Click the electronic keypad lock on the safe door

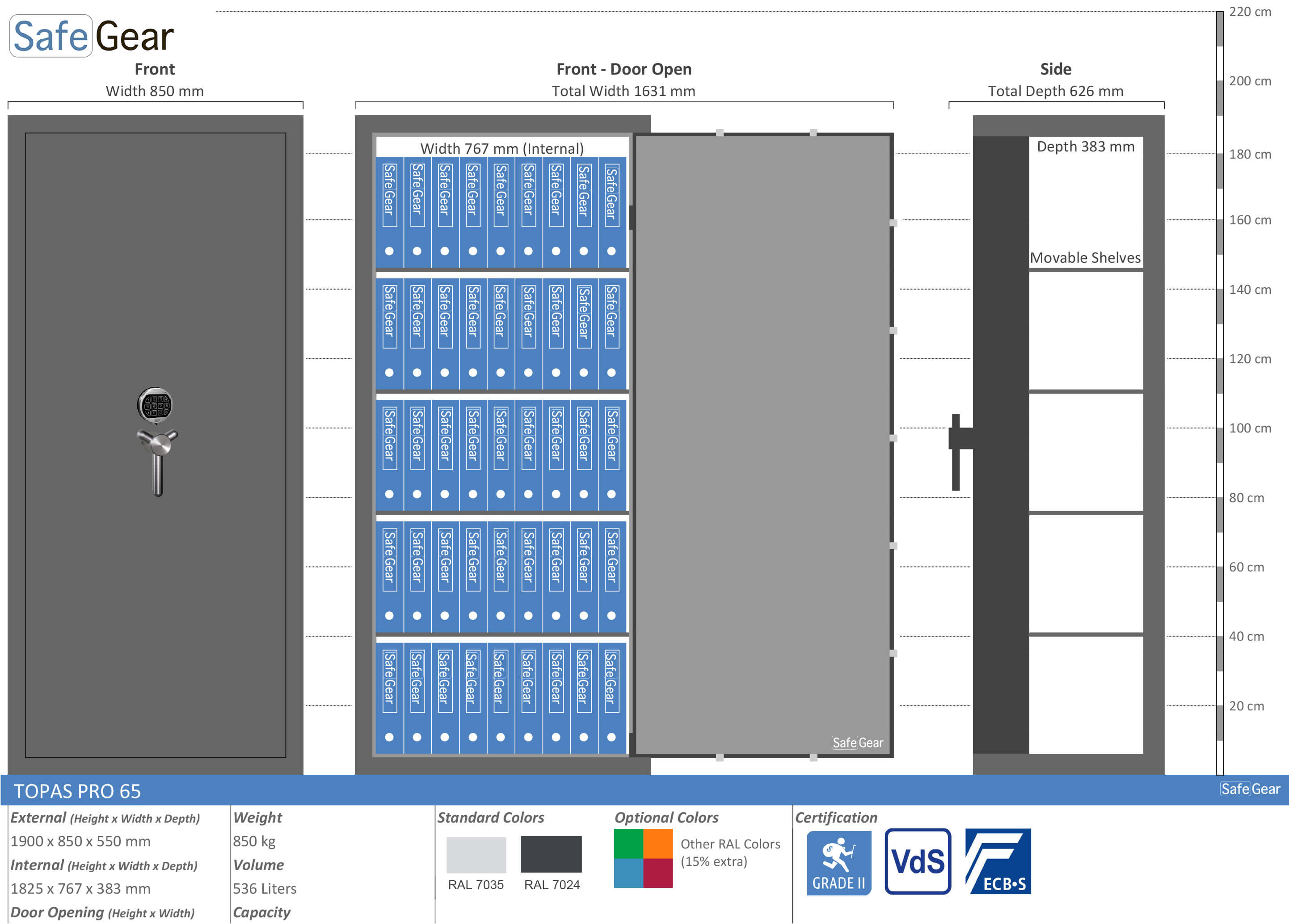tap(155, 405)
